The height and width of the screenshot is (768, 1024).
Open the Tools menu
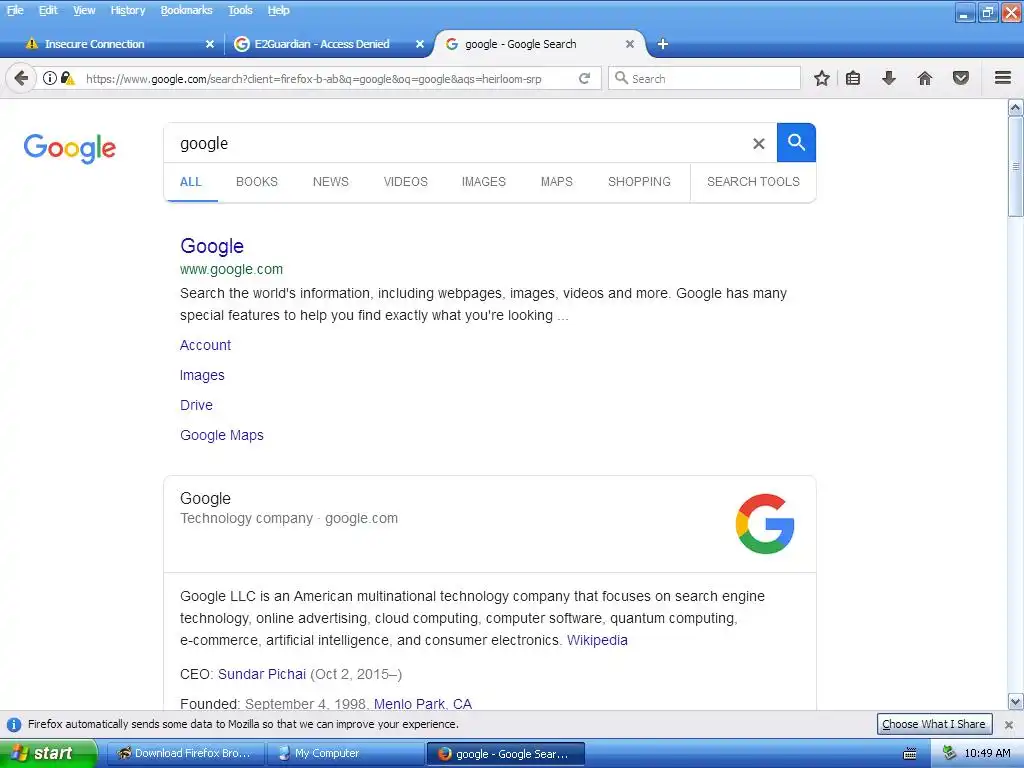pos(240,10)
